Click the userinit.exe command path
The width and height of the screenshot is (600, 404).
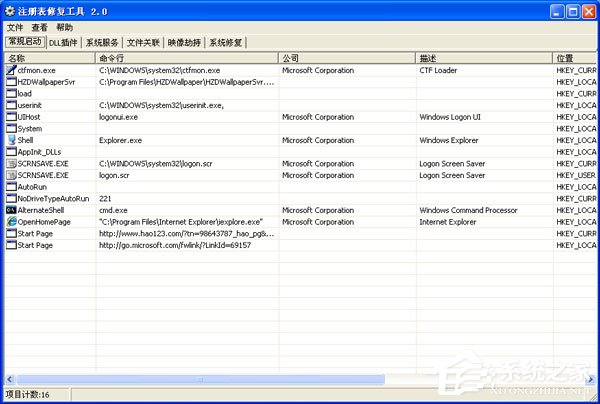point(161,105)
